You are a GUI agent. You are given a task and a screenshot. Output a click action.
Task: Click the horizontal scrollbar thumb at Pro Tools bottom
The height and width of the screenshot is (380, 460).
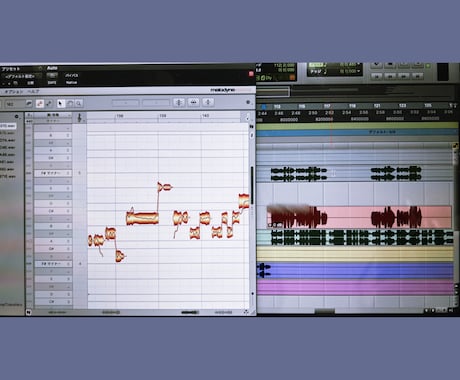pyautogui.click(x=325, y=311)
